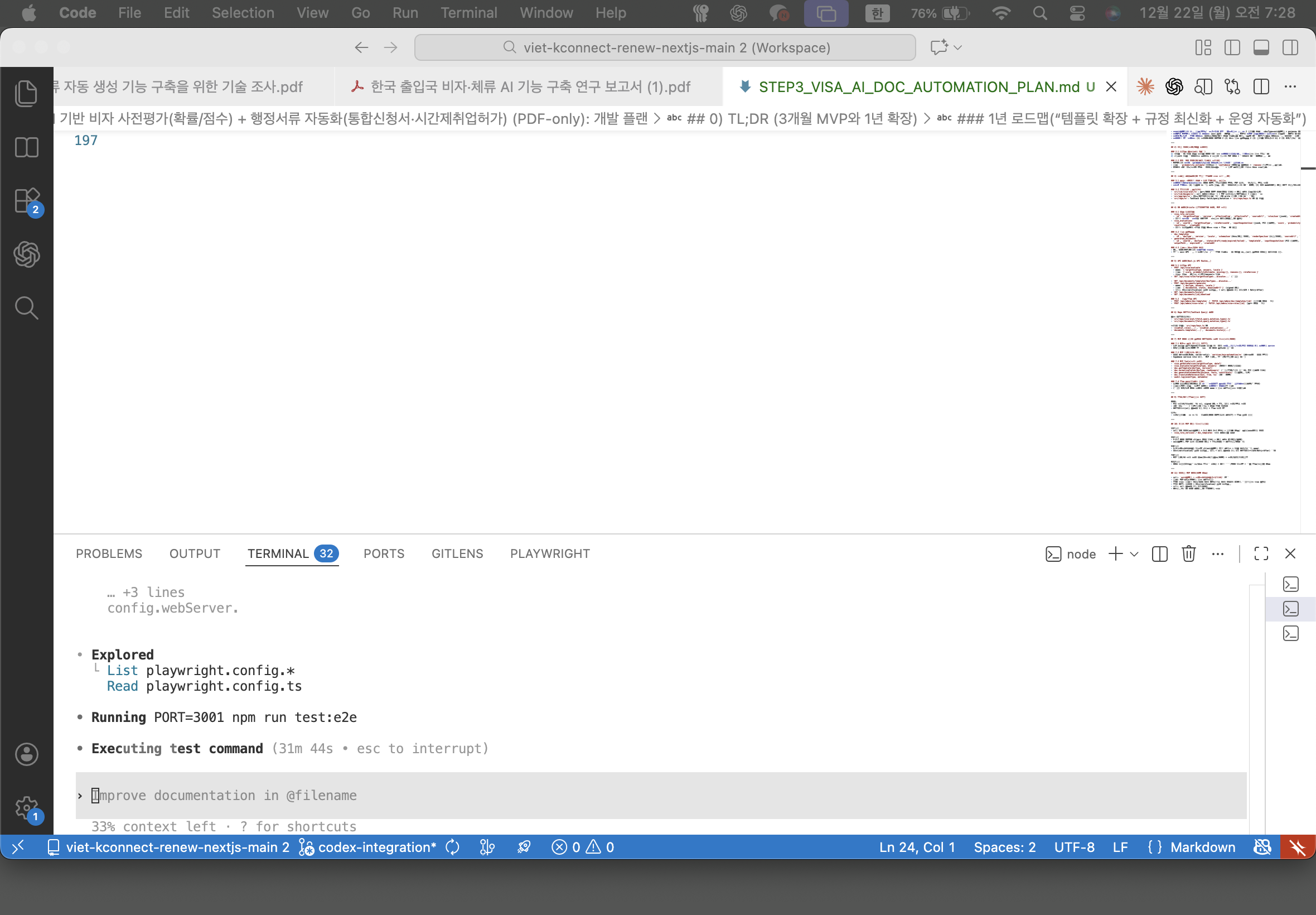Toggle the secondary sidebar layout button
Screen dimensions: 1316x915
1290,47
